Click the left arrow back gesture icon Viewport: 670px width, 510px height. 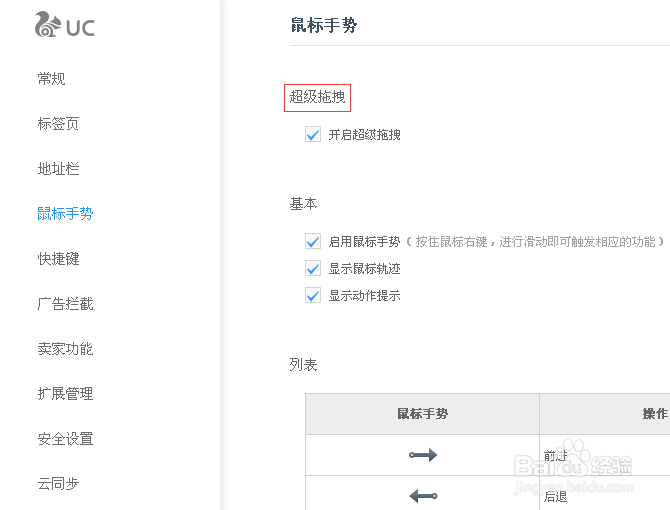pyautogui.click(x=423, y=495)
